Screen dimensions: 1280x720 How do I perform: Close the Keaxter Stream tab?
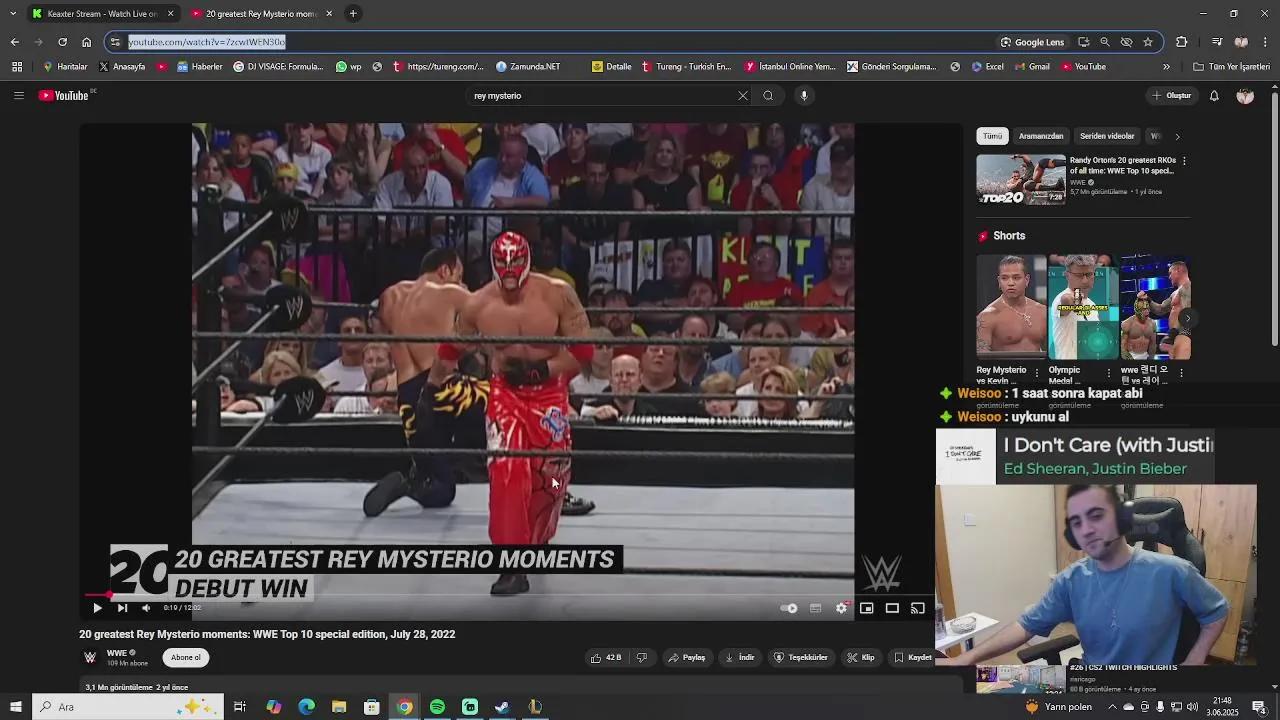click(x=170, y=14)
